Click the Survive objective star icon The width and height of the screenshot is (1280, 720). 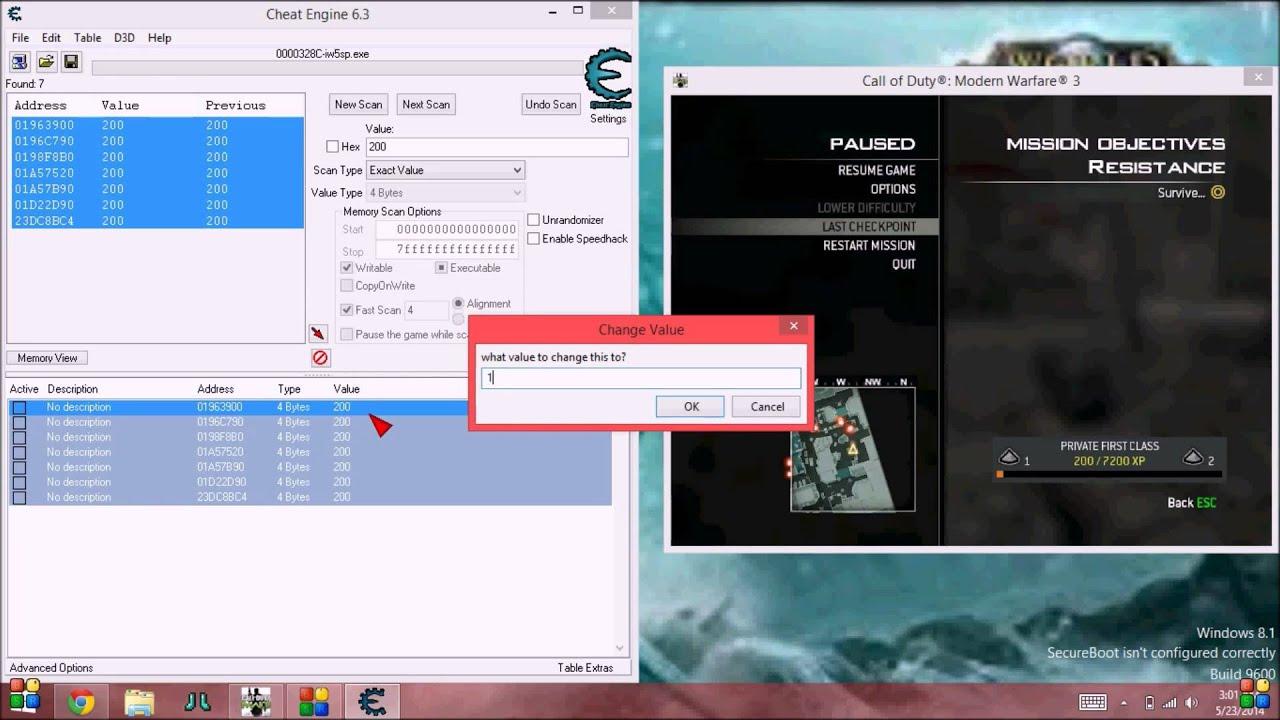1218,192
